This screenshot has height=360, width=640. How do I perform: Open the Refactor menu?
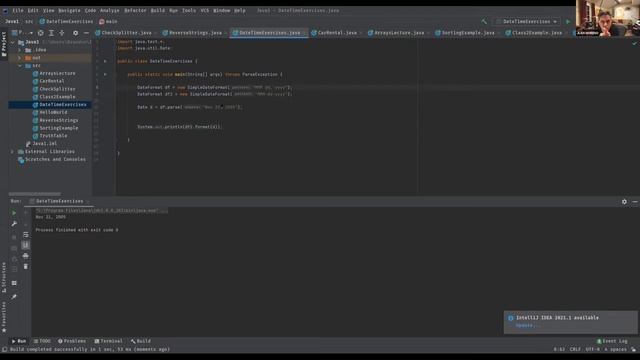click(x=135, y=11)
